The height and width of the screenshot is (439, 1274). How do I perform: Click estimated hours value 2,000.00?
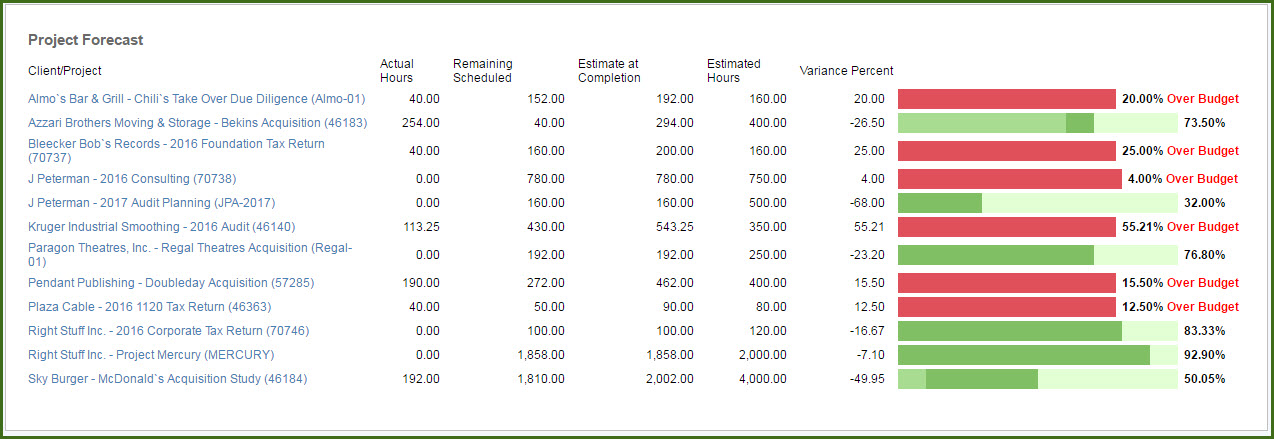(763, 355)
